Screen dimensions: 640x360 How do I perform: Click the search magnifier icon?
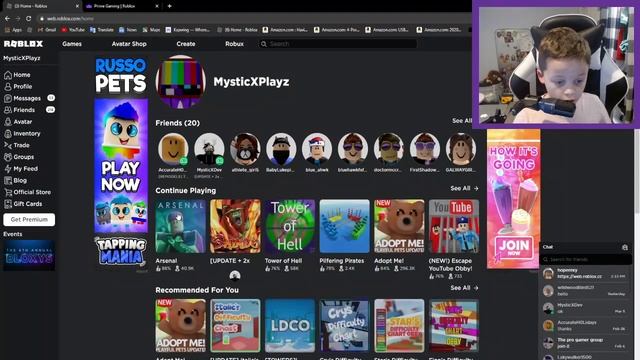[x=264, y=44]
